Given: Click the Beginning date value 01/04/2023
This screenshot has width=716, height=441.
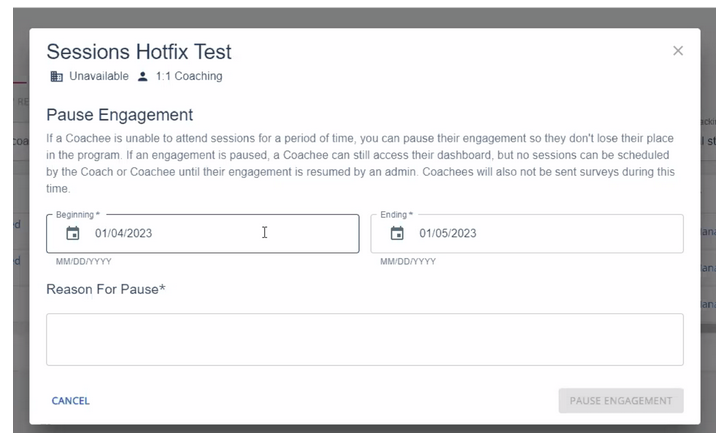Looking at the screenshot, I should pos(123,234).
